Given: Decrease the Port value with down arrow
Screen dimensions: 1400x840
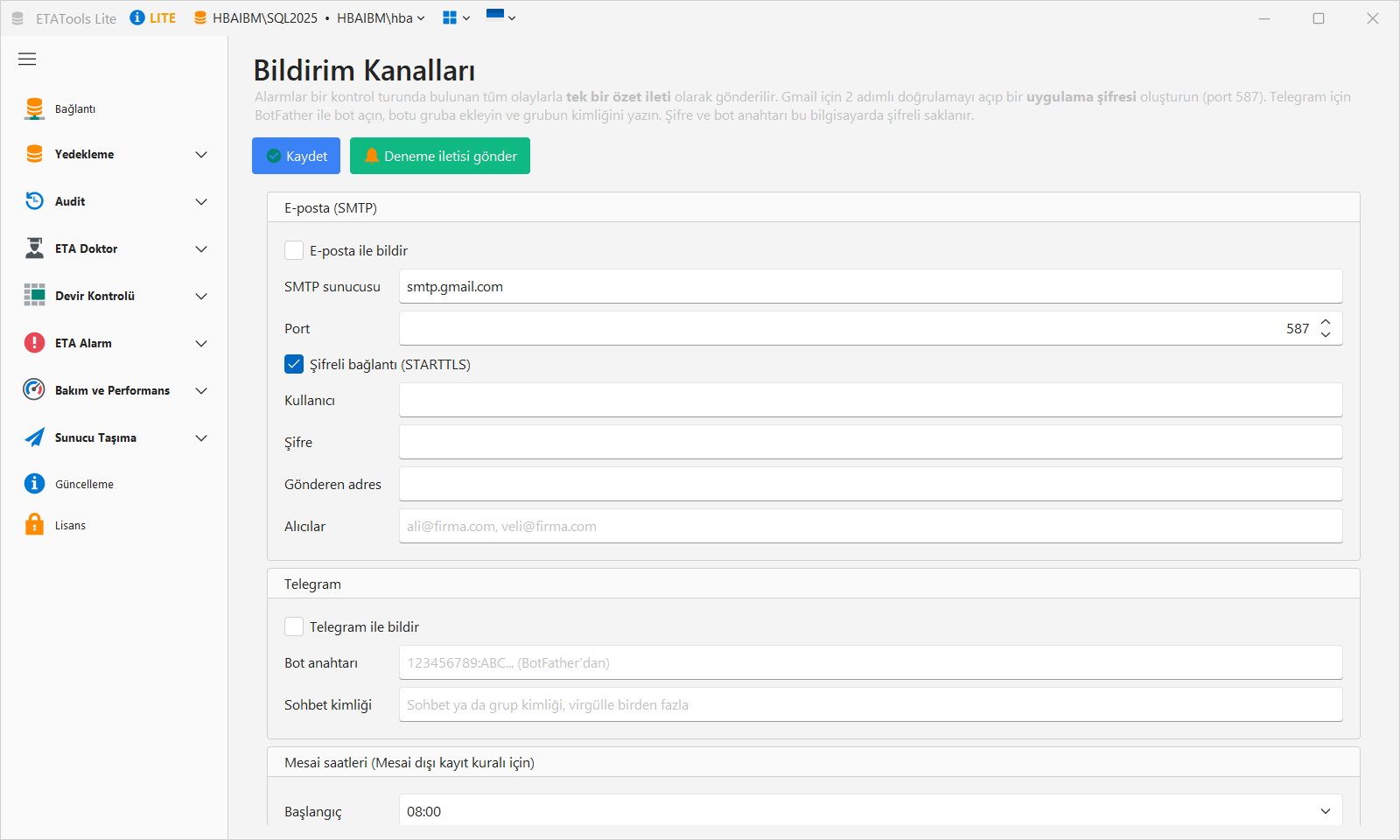Looking at the screenshot, I should coord(1326,335).
